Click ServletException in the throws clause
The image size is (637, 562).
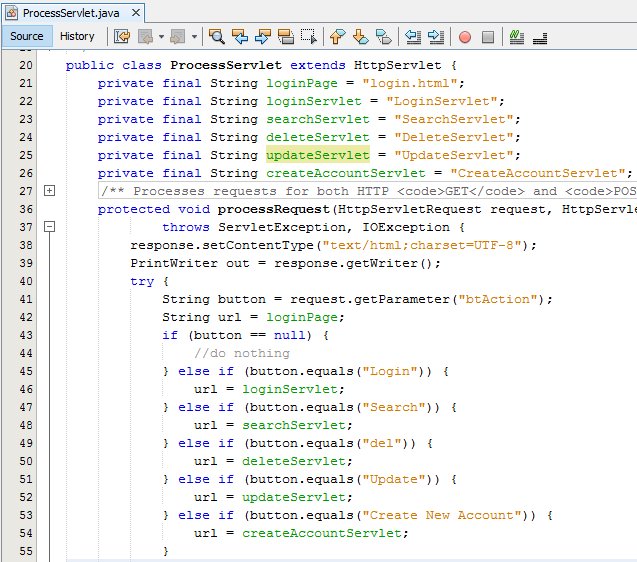[282, 227]
